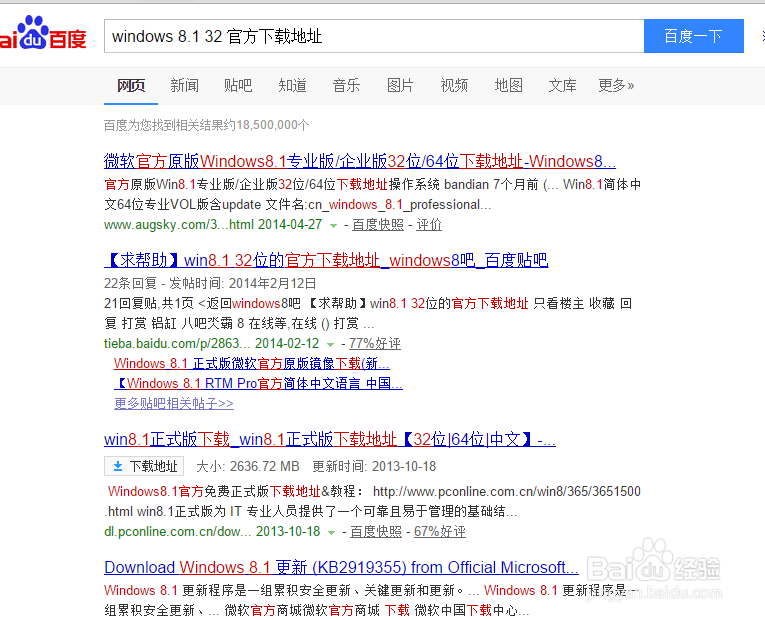Open 百度快照 for the pconline result

(376, 531)
